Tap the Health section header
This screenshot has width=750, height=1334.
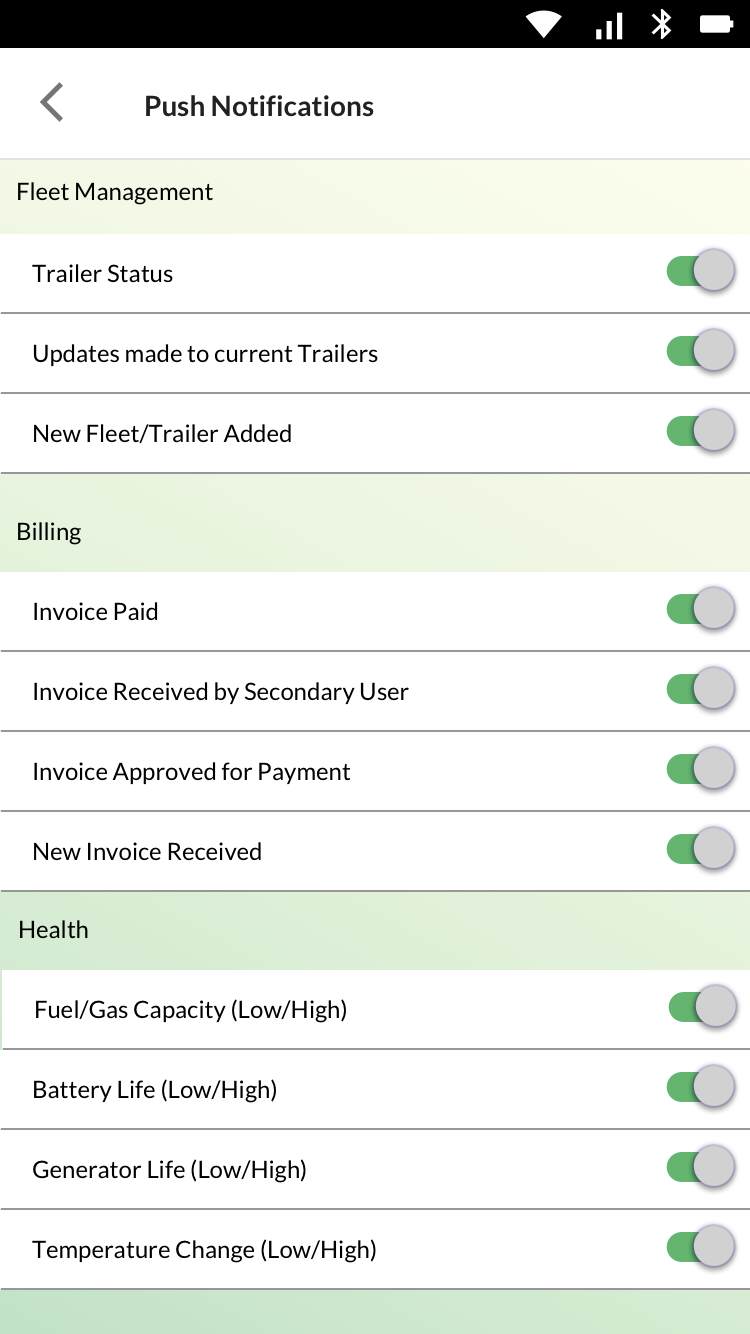pos(54,930)
